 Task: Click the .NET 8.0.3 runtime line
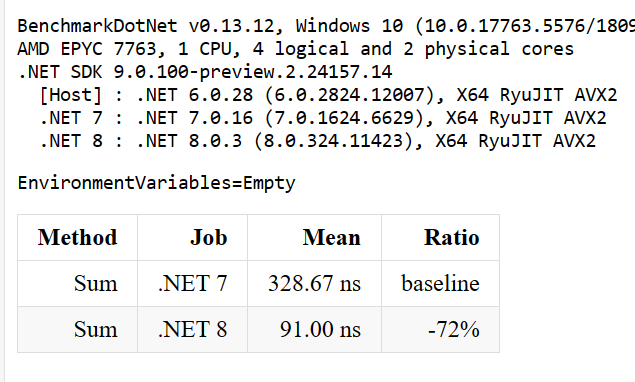click(x=318, y=141)
